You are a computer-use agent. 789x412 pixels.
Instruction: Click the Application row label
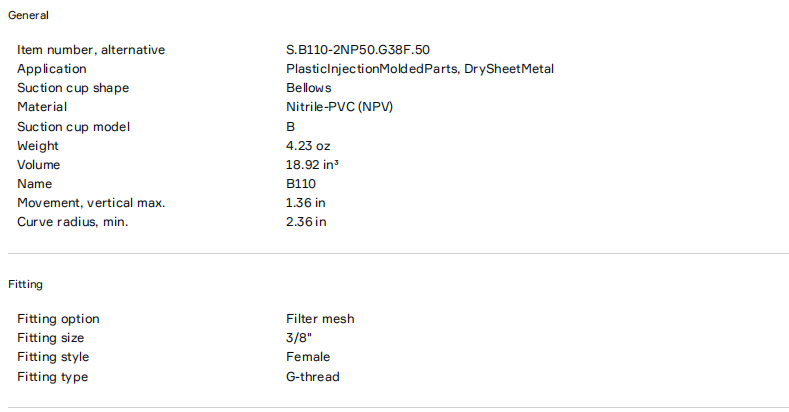tap(52, 69)
